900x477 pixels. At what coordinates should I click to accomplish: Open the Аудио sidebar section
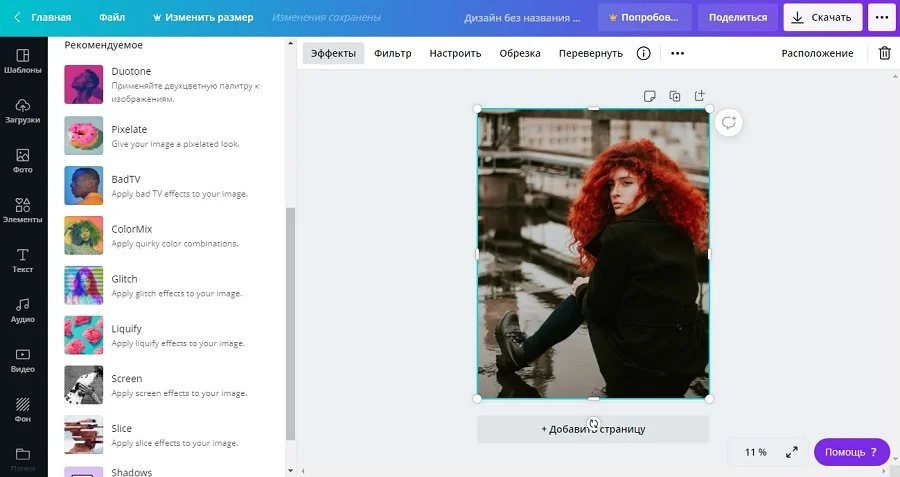tap(23, 311)
